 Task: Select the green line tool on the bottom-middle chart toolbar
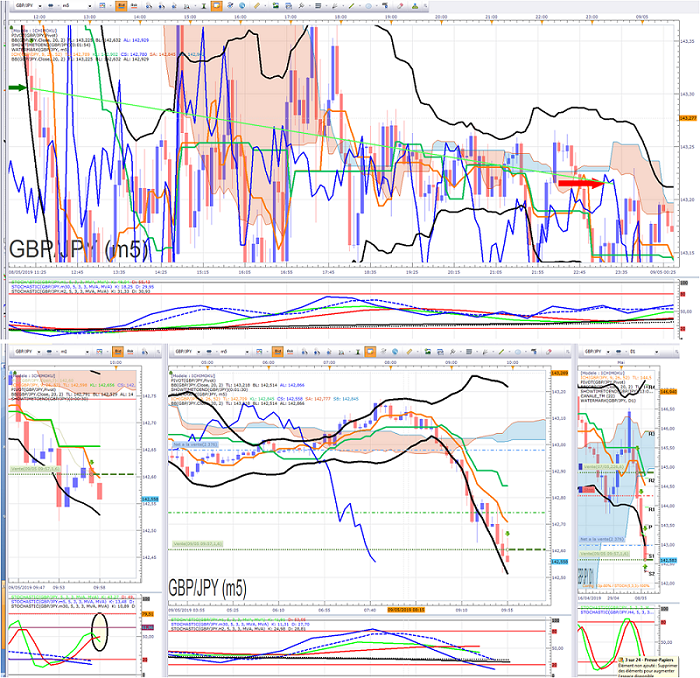pos(501,352)
